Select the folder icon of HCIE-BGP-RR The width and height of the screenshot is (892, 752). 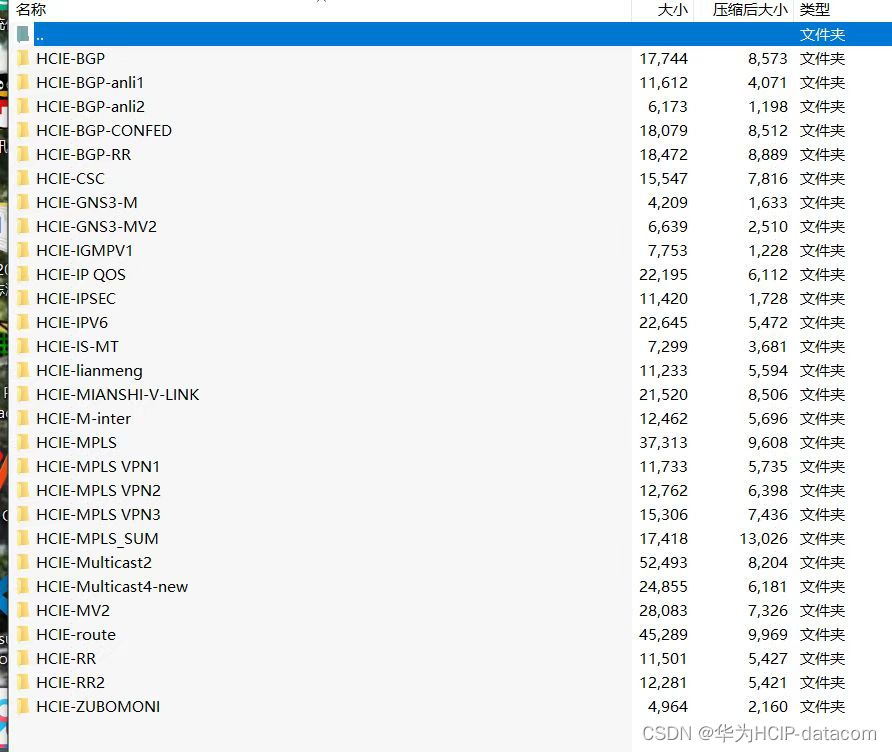(23, 155)
